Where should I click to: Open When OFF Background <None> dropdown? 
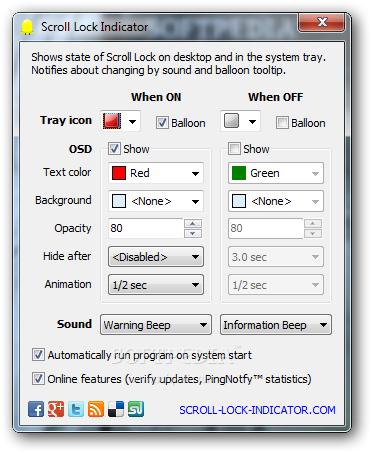tap(276, 201)
